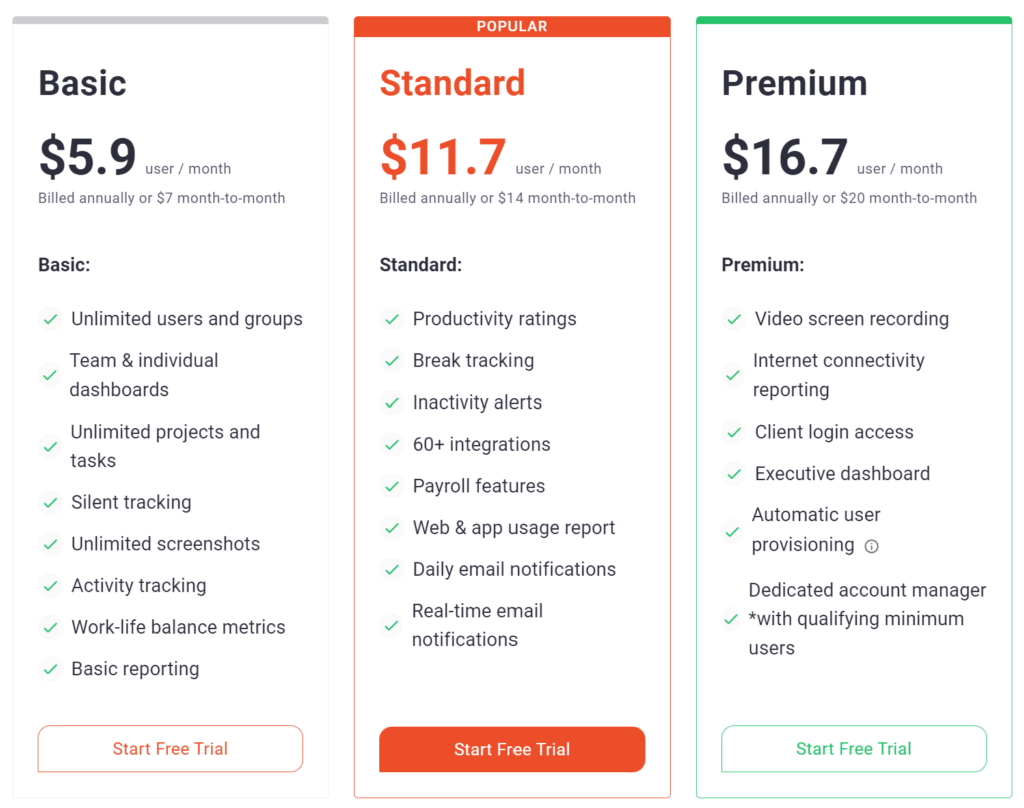Click the checkmark next to Silent tracking

point(50,502)
